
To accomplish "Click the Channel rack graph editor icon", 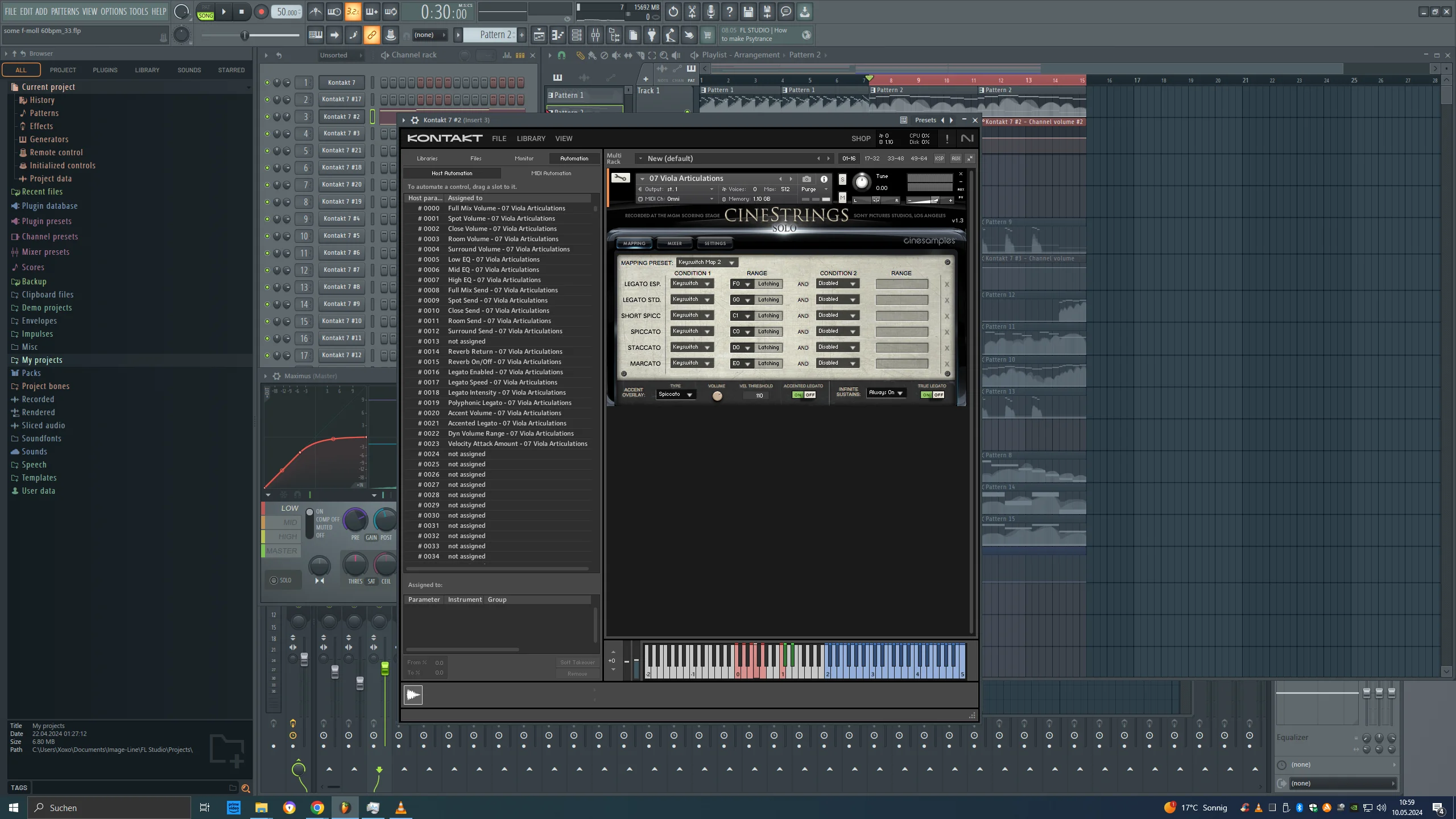I will click(x=506, y=55).
